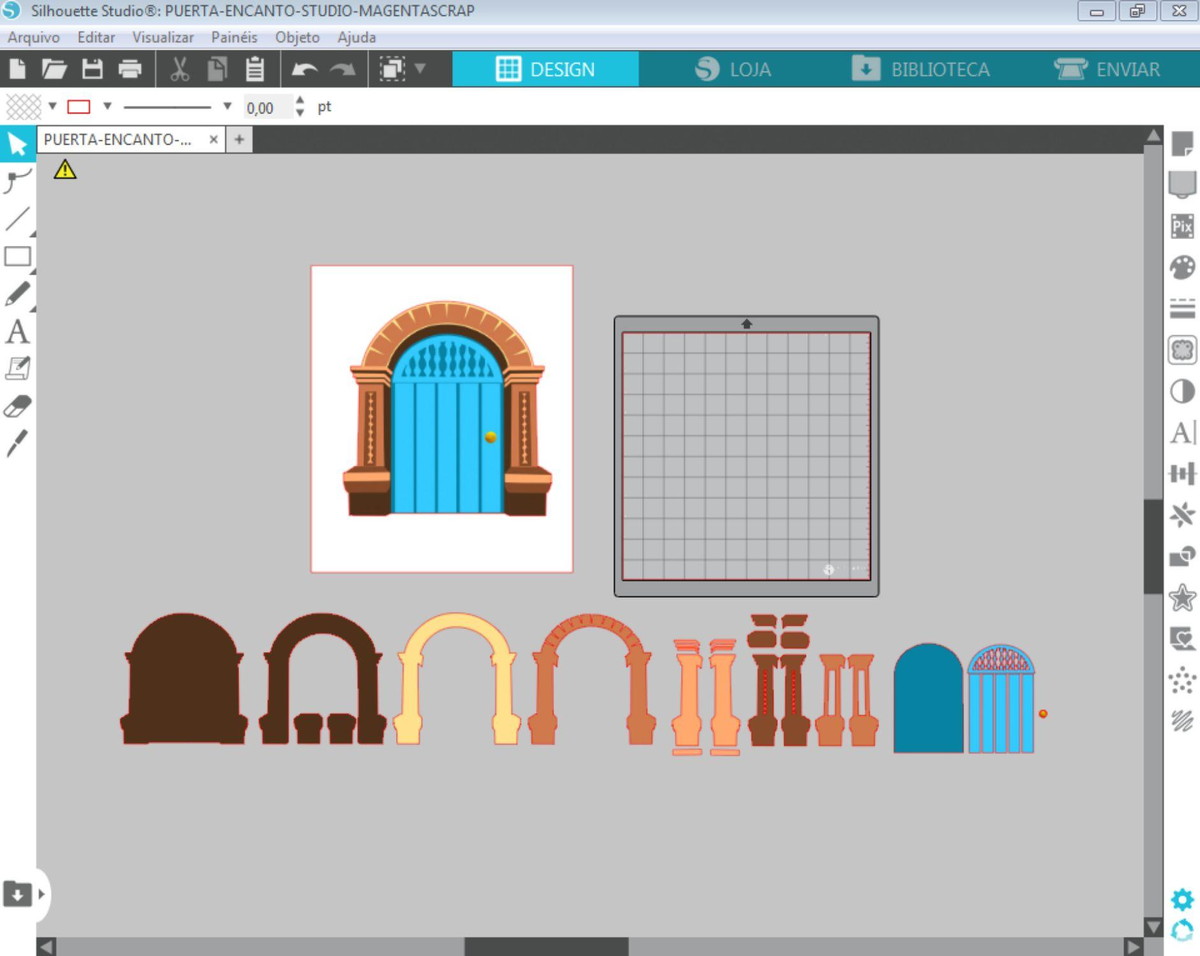Undo the last action
Viewport: 1200px width, 956px height.
pyautogui.click(x=304, y=69)
